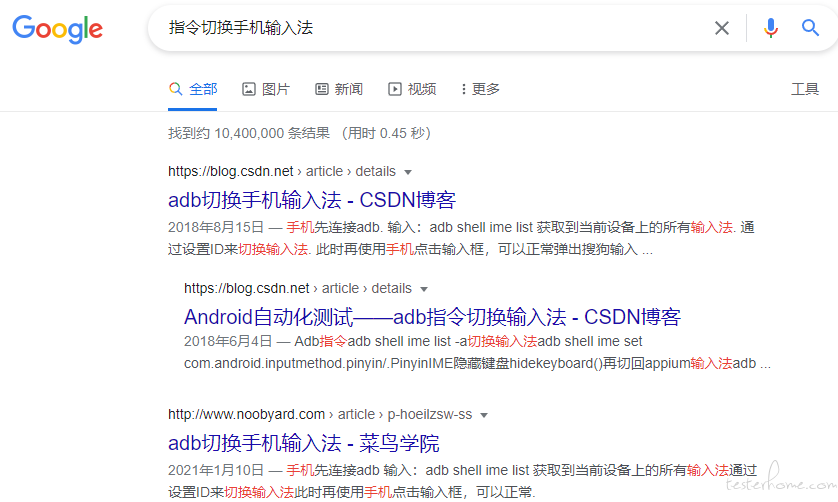This screenshot has width=838, height=502.
Task: Switch to the 新闻 tab
Action: click(x=339, y=89)
